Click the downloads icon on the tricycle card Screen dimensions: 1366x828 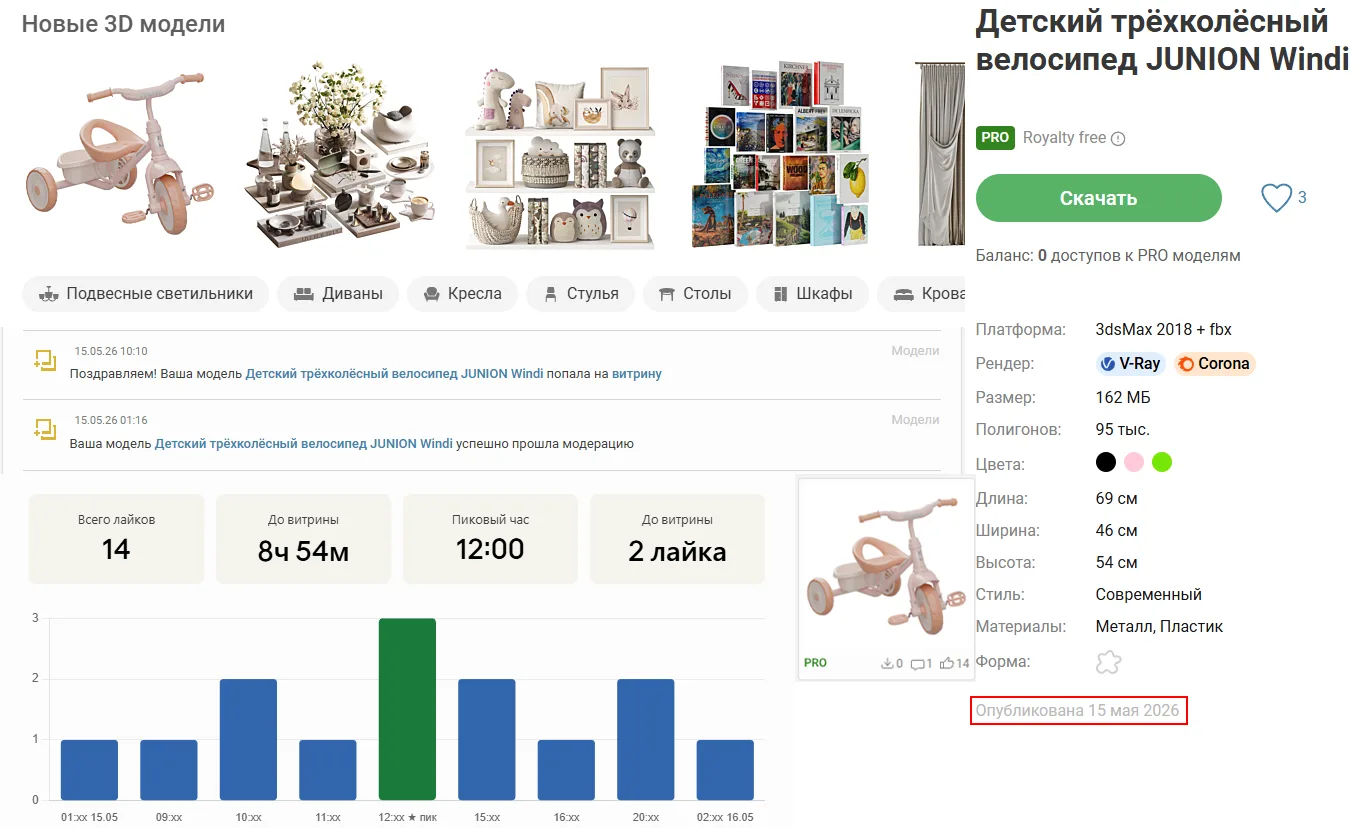point(886,663)
